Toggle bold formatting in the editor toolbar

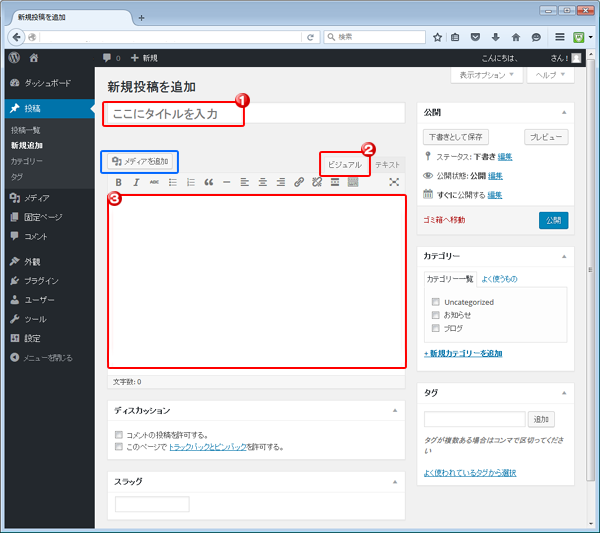119,182
